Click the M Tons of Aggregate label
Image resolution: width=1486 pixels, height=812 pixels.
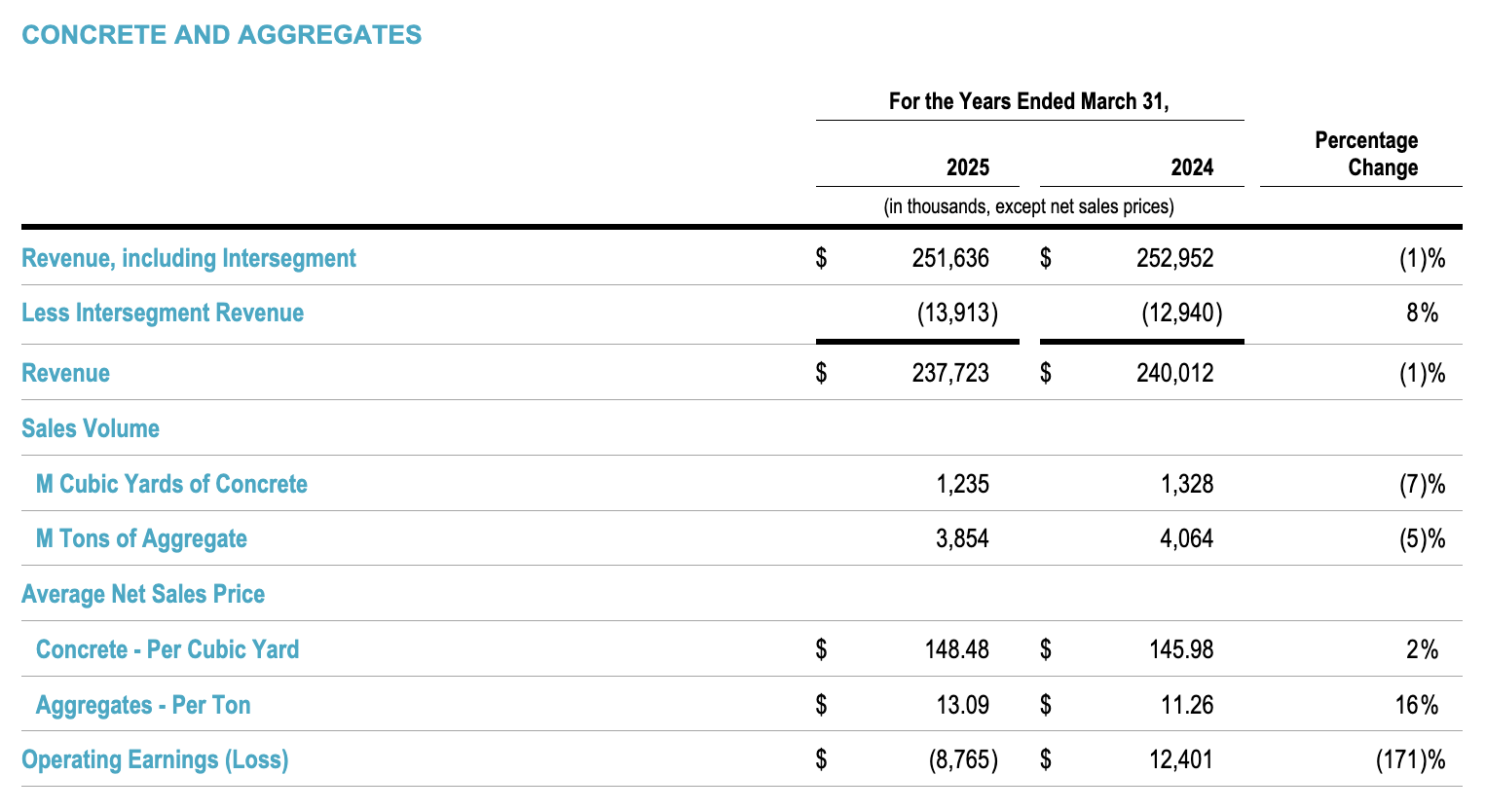142,537
